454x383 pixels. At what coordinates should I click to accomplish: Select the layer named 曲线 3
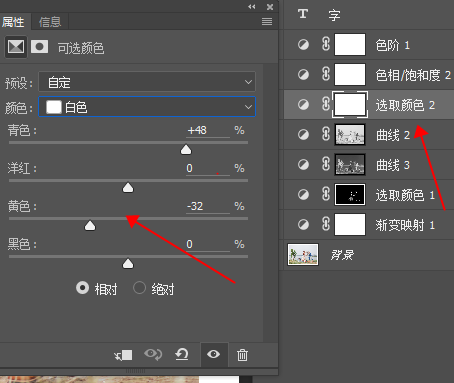(x=393, y=165)
